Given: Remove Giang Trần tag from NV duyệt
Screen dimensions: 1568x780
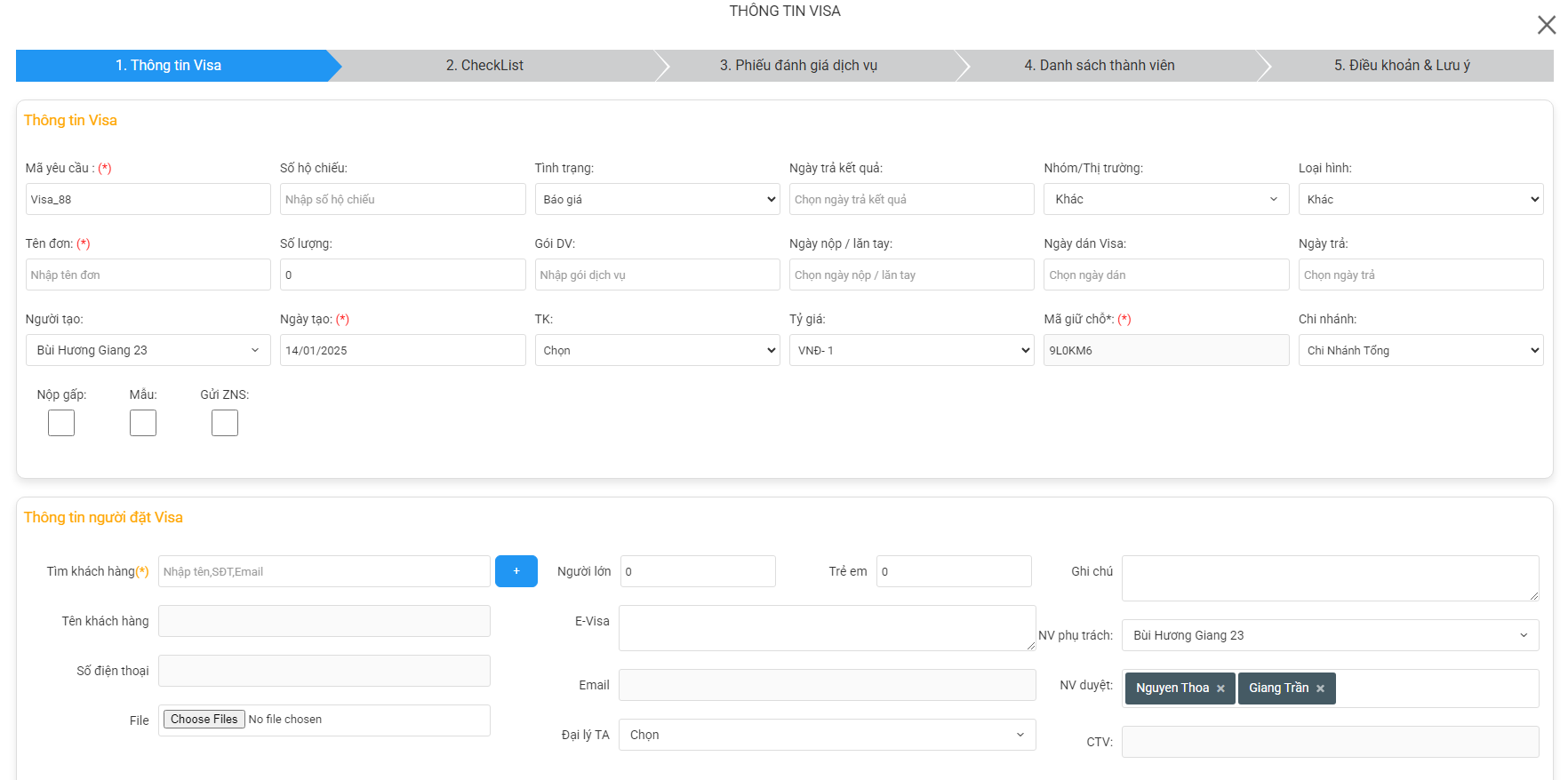Looking at the screenshot, I should (1320, 688).
